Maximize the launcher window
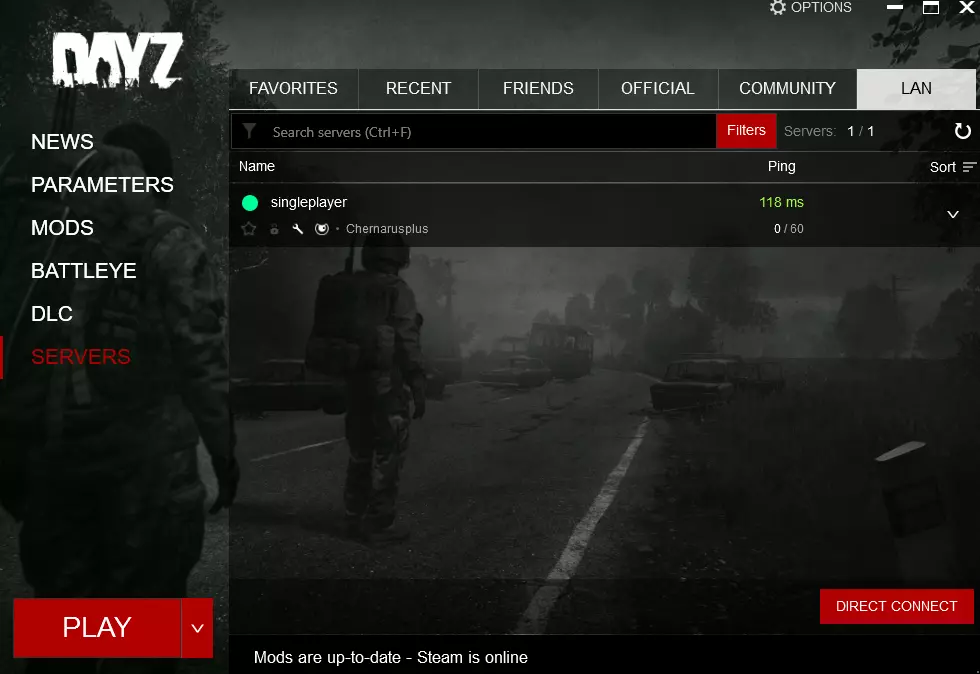Viewport: 980px width, 674px height. point(931,8)
